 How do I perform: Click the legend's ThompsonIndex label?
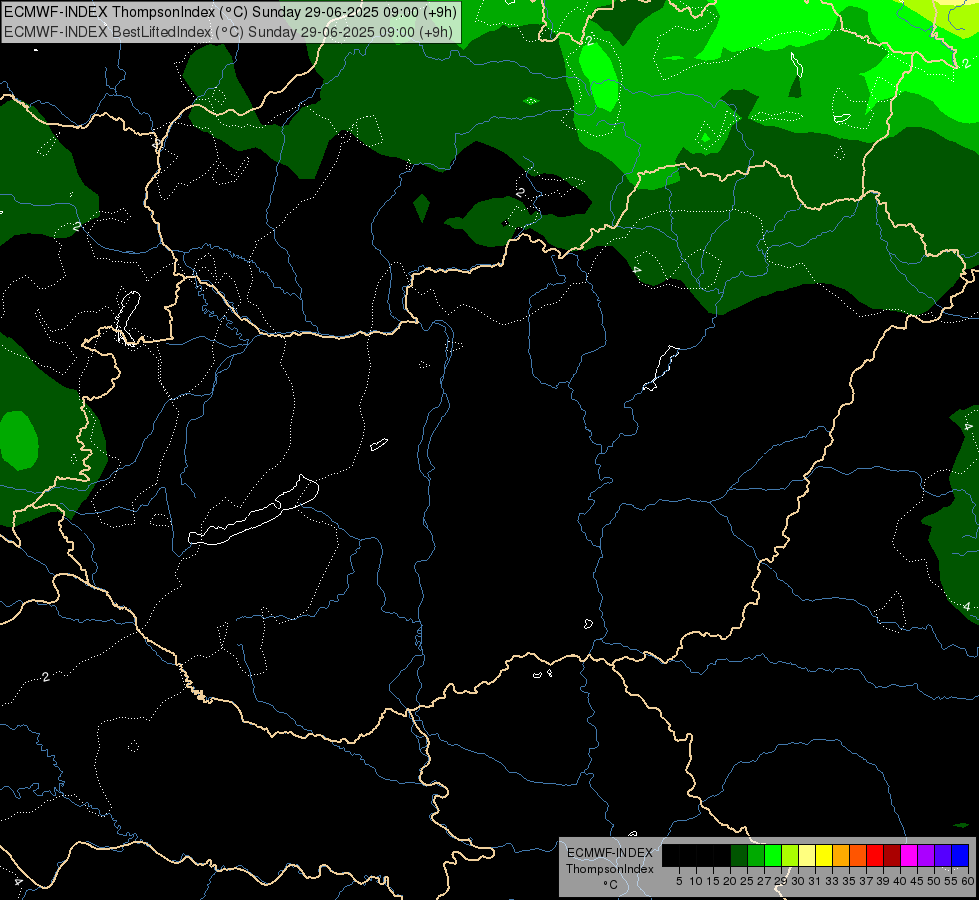pos(610,869)
